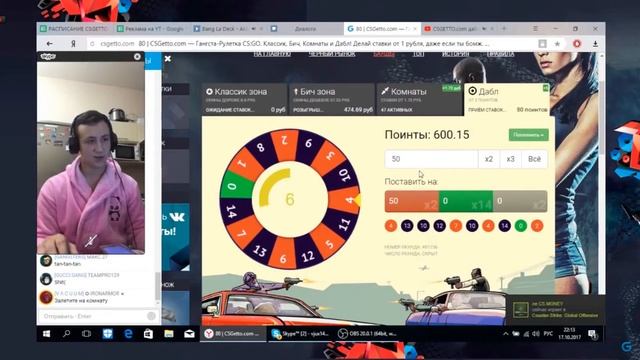Close the Skype video overlay with round X
The height and width of the screenshot is (360, 640).
pyautogui.click(x=137, y=57)
